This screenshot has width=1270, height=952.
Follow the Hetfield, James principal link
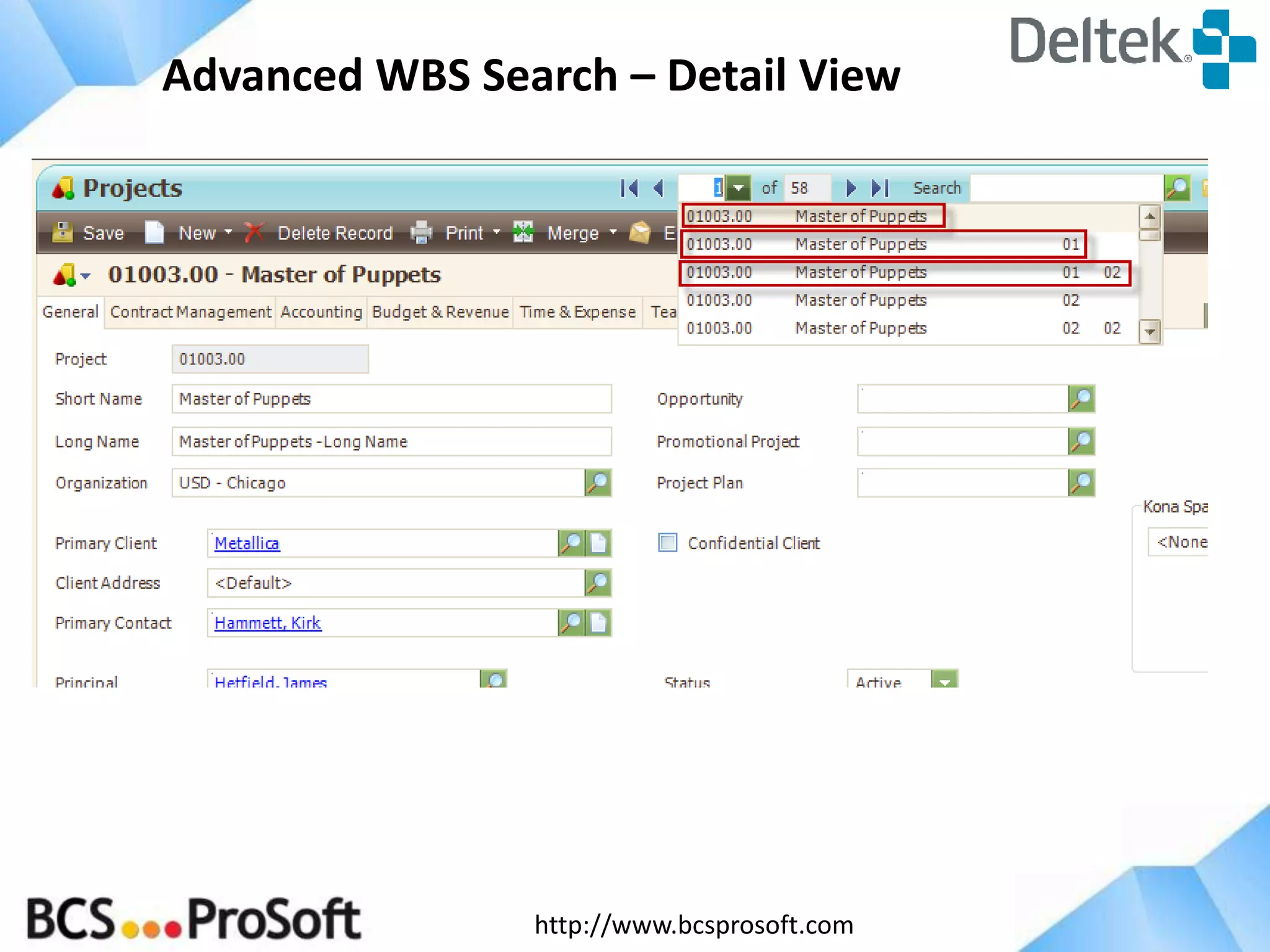coord(271,682)
